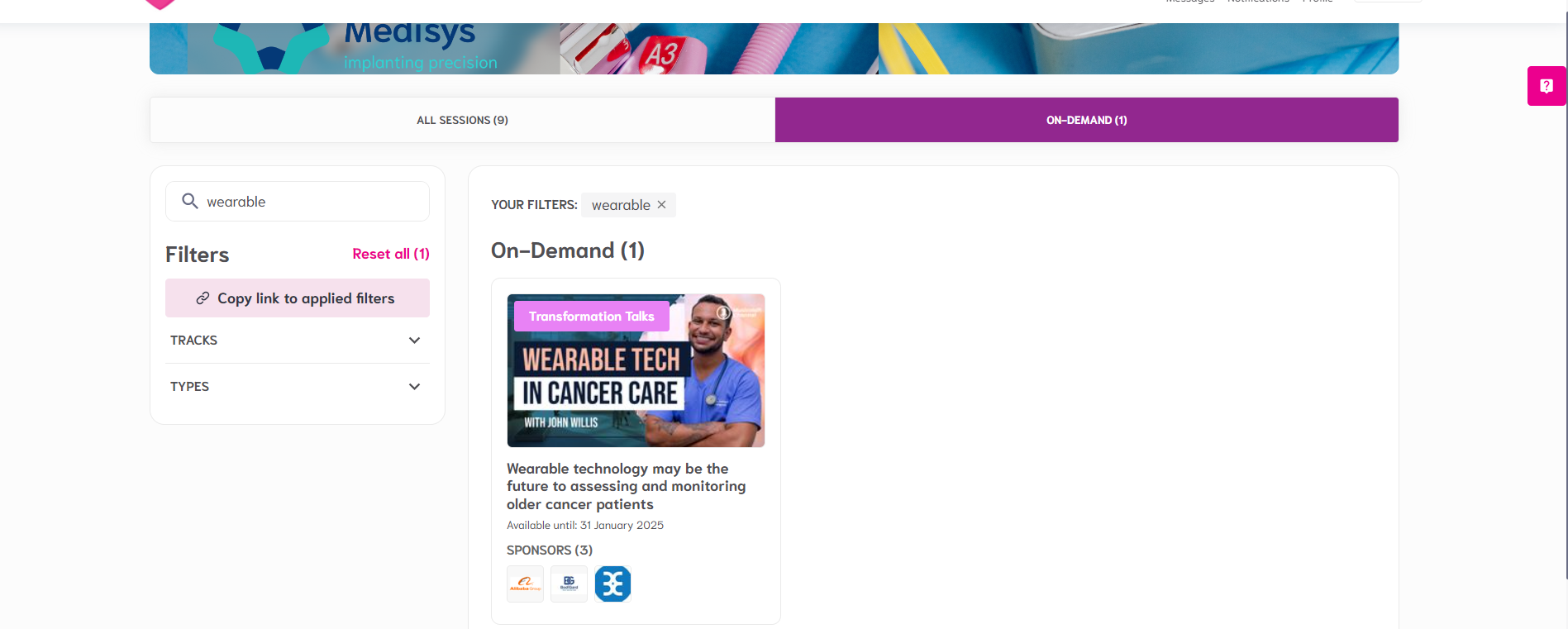Viewport: 1568px width, 629px height.
Task: Click the blue circular sponsor logo
Action: tap(612, 584)
